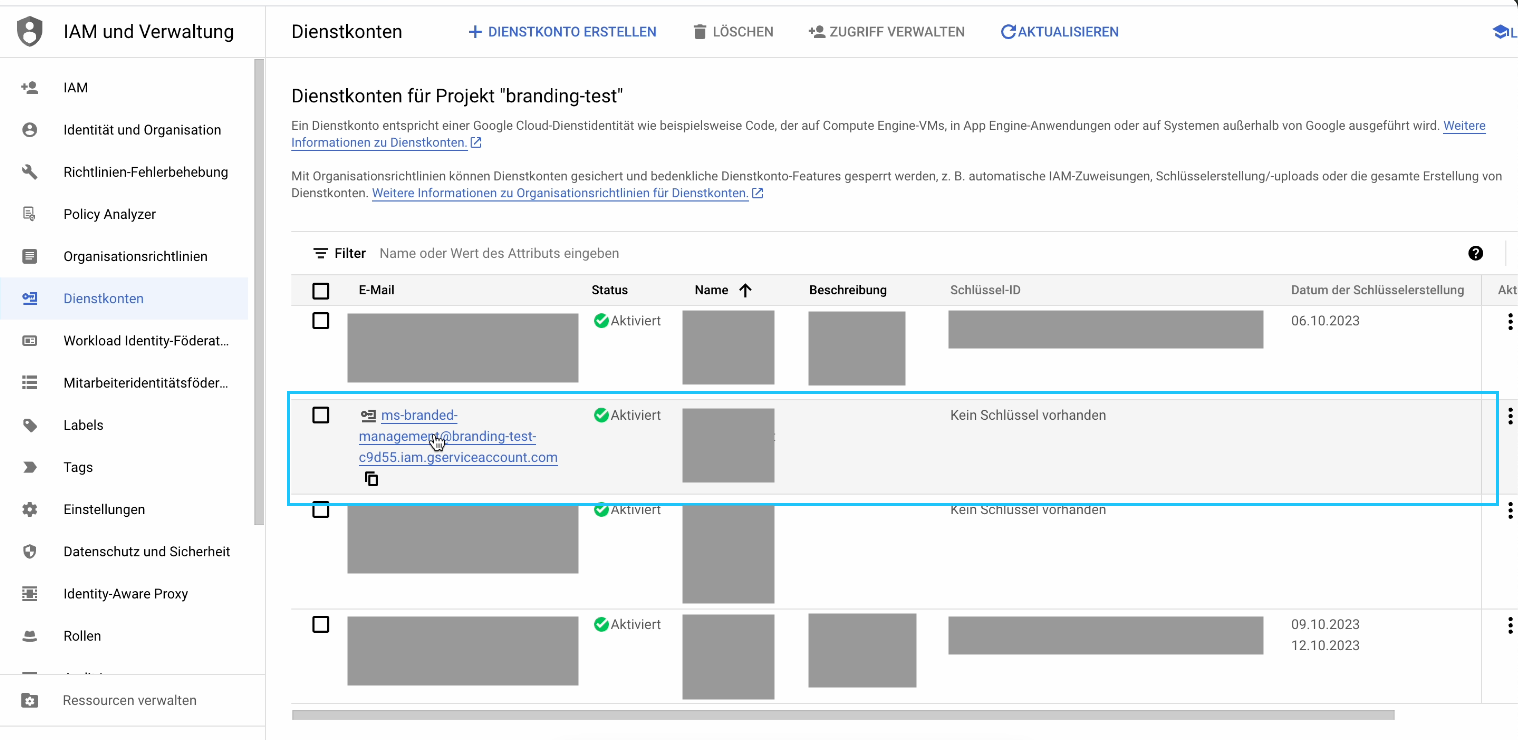Click the E-Mail column header

coord(378,290)
